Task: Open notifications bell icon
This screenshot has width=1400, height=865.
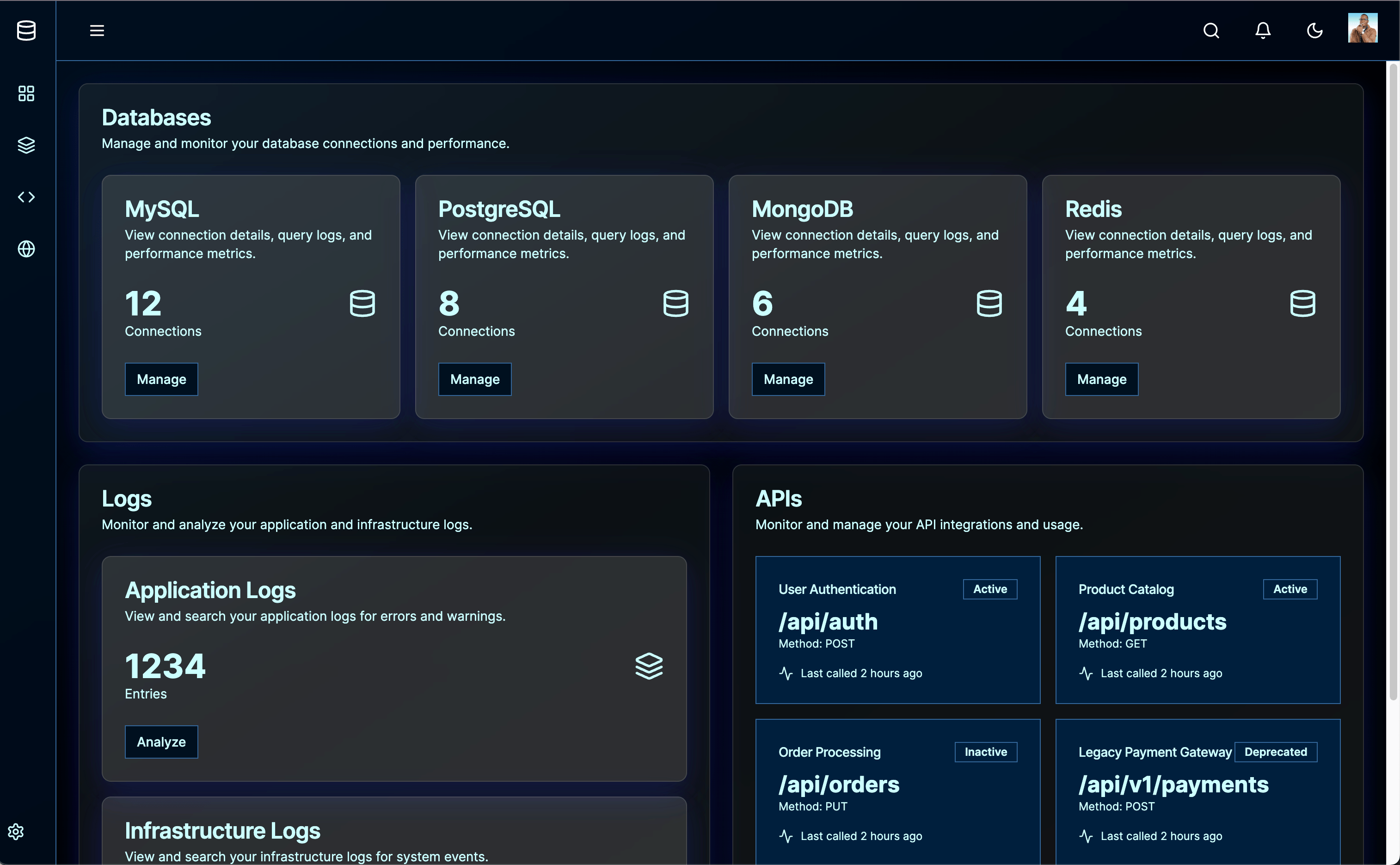Action: point(1263,31)
